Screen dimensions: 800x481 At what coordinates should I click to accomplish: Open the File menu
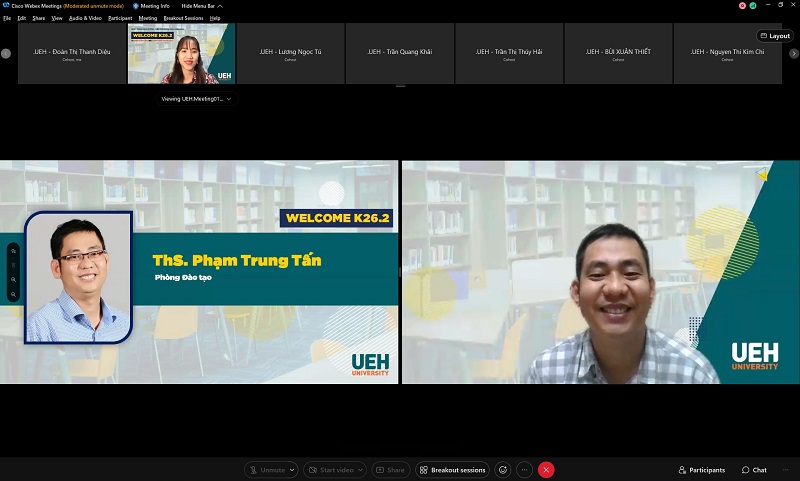point(7,18)
